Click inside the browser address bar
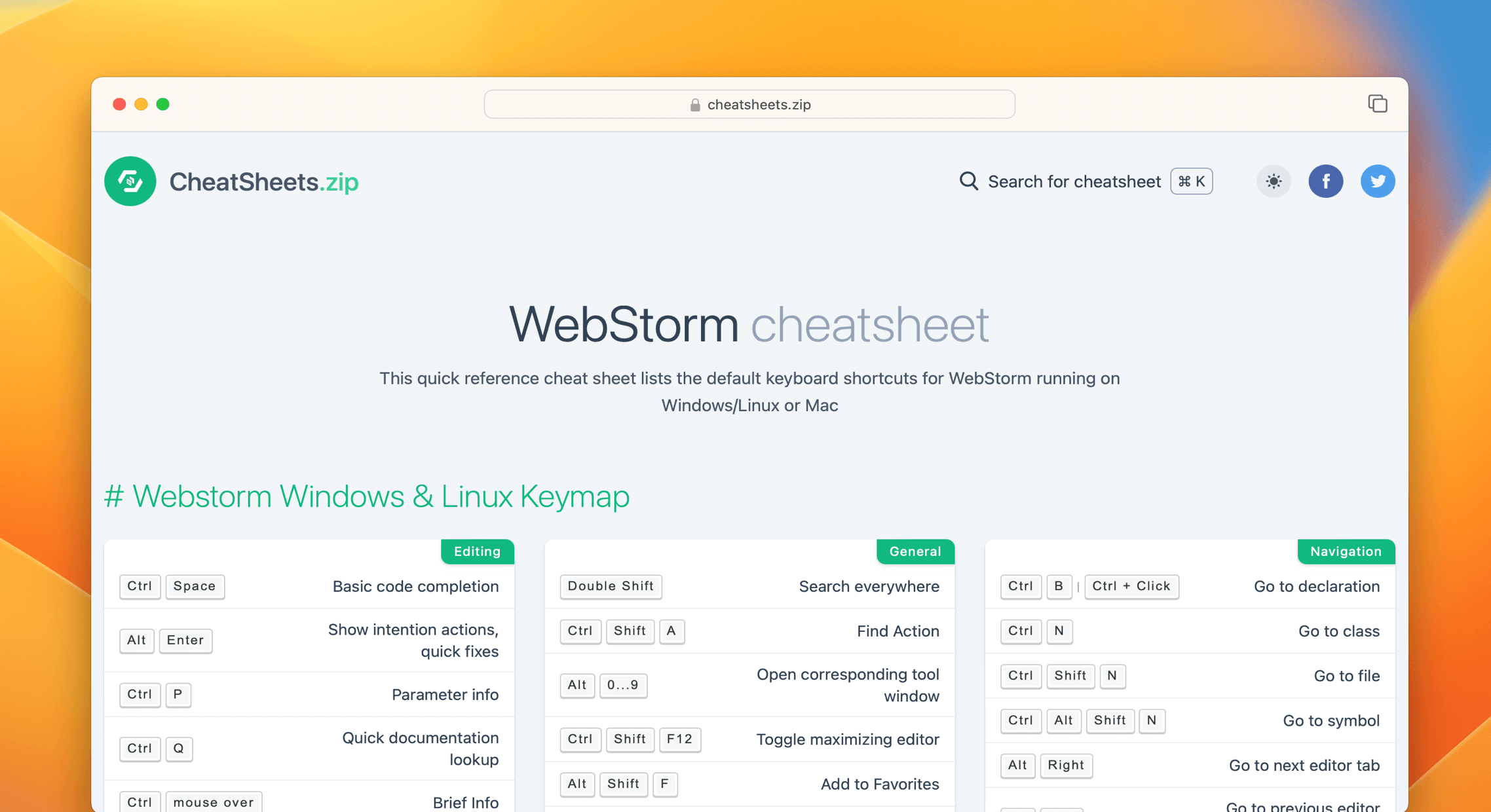Viewport: 1491px width, 812px height. (x=749, y=104)
